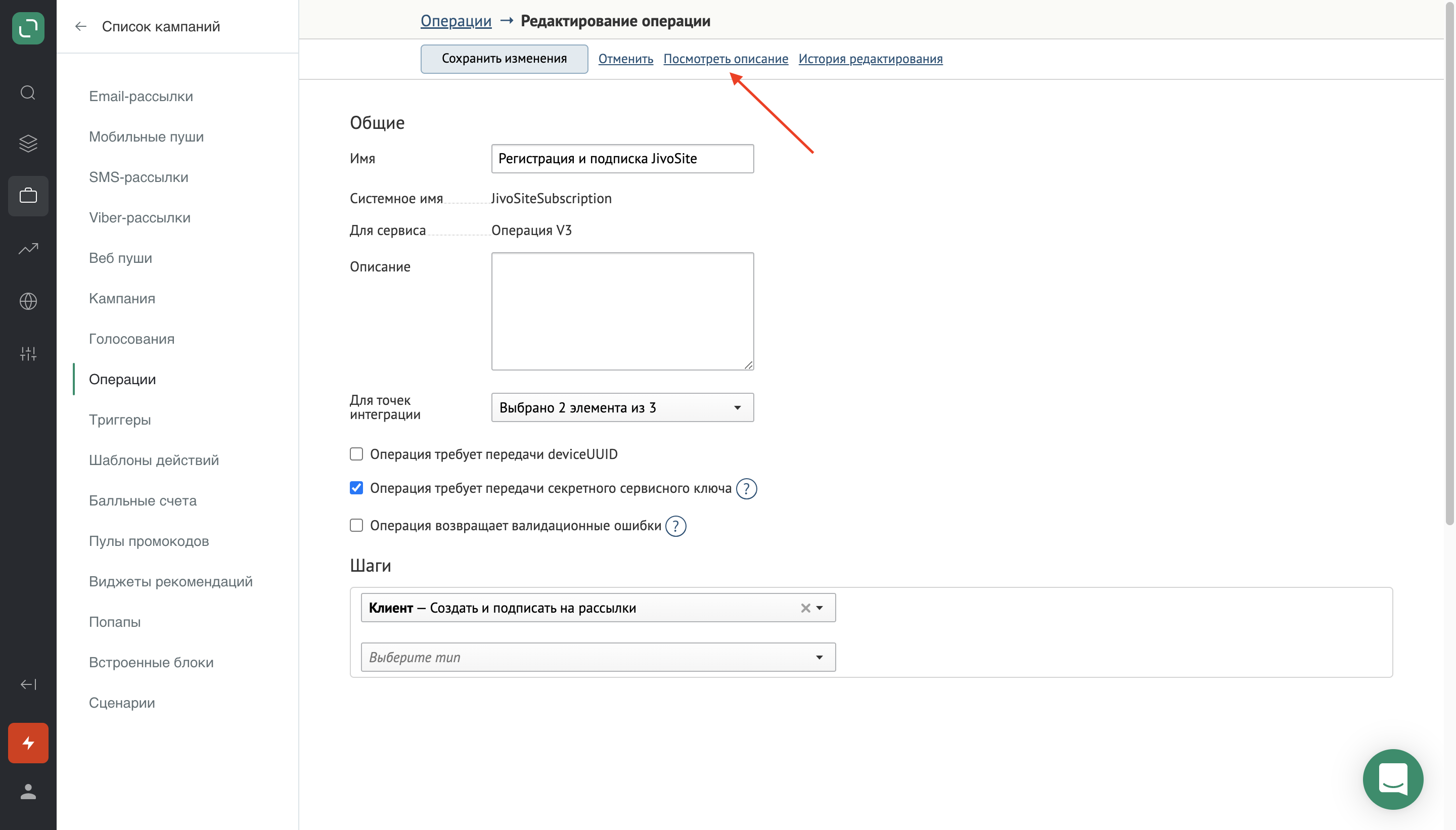The width and height of the screenshot is (1456, 830).
Task: Toggle 'Операция требует передачи deviceUUID' checkbox
Action: point(356,454)
